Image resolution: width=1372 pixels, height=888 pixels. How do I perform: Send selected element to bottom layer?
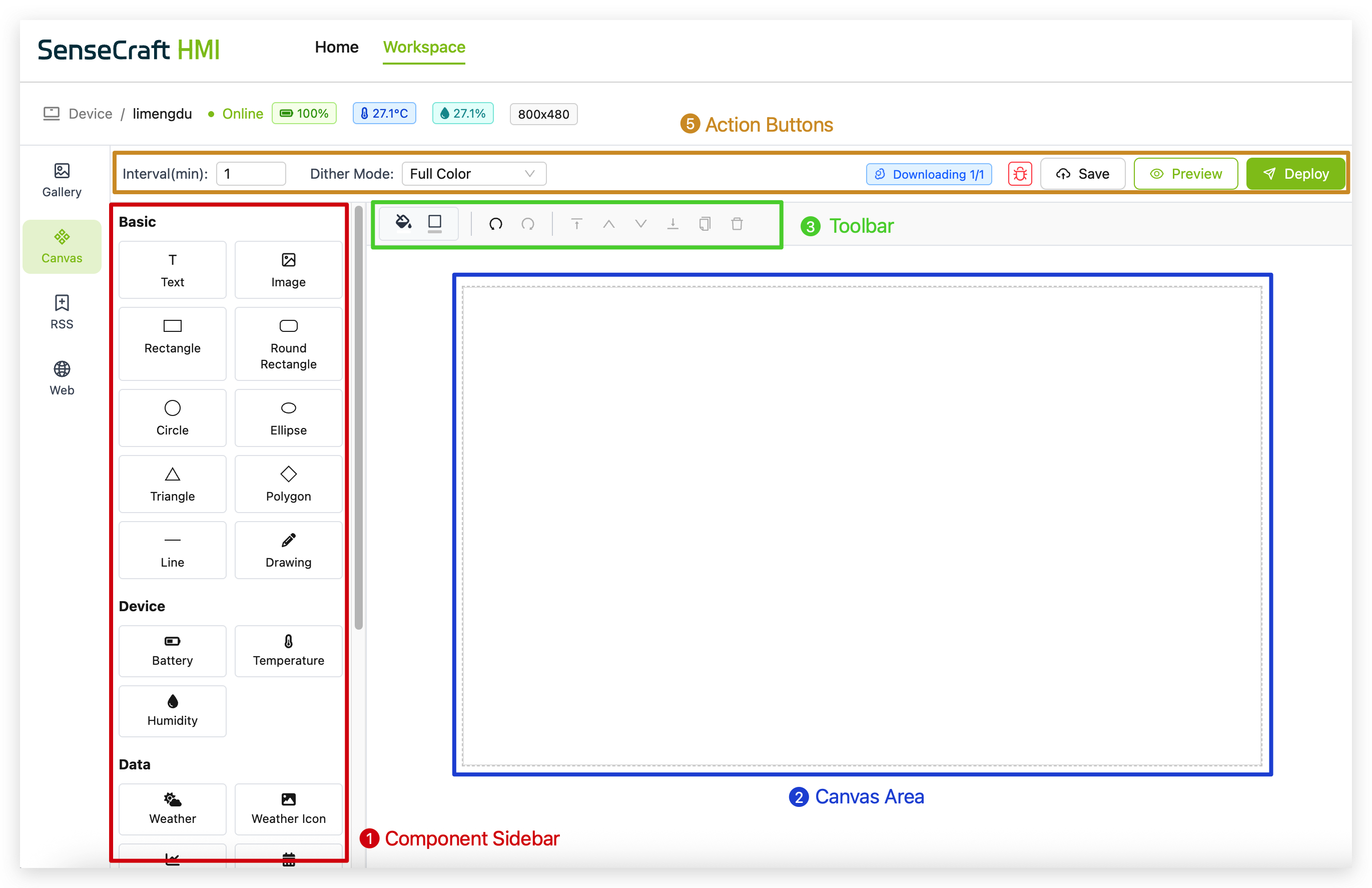point(672,224)
